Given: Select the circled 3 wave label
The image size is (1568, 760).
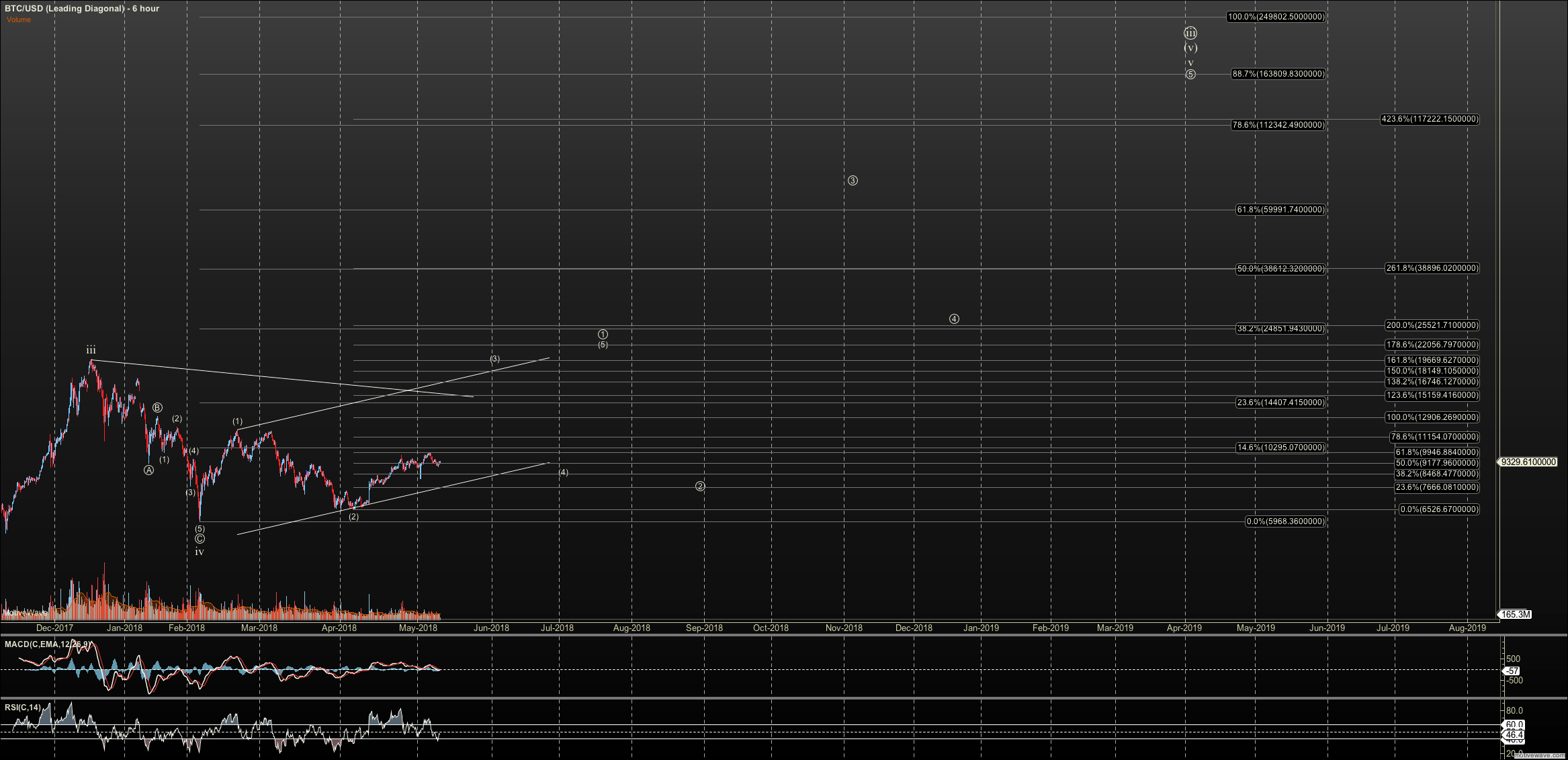Looking at the screenshot, I should coord(853,180).
